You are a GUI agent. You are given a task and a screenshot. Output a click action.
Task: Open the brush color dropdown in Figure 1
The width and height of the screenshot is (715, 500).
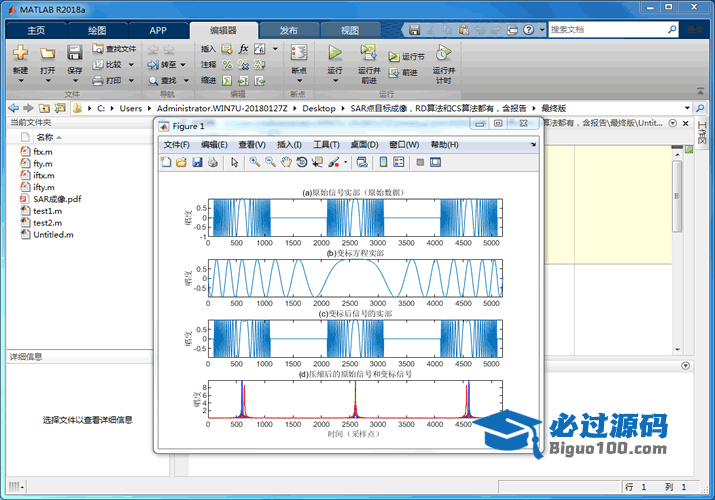(x=346, y=162)
